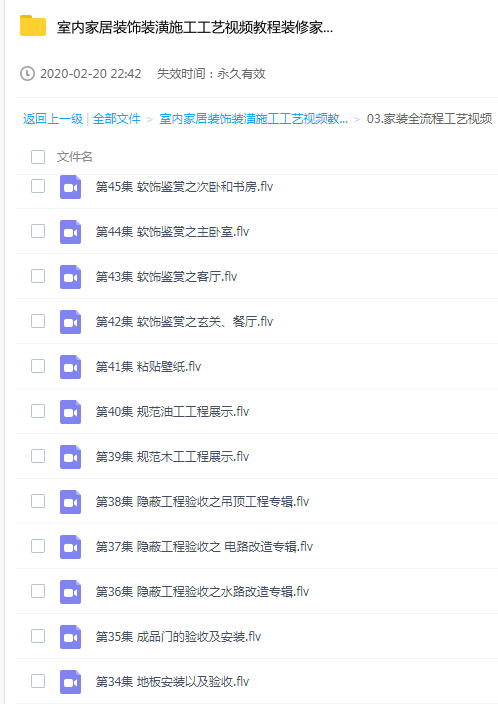Click video icon beside 第43集 软饰鉴赏之客厅
The image size is (498, 704).
coord(71,277)
